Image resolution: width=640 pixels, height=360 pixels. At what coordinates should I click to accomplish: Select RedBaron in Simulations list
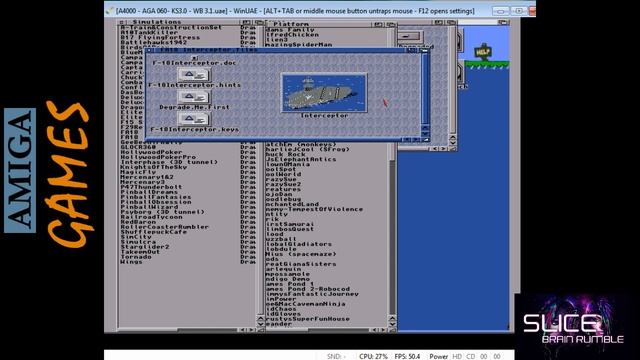tap(138, 222)
